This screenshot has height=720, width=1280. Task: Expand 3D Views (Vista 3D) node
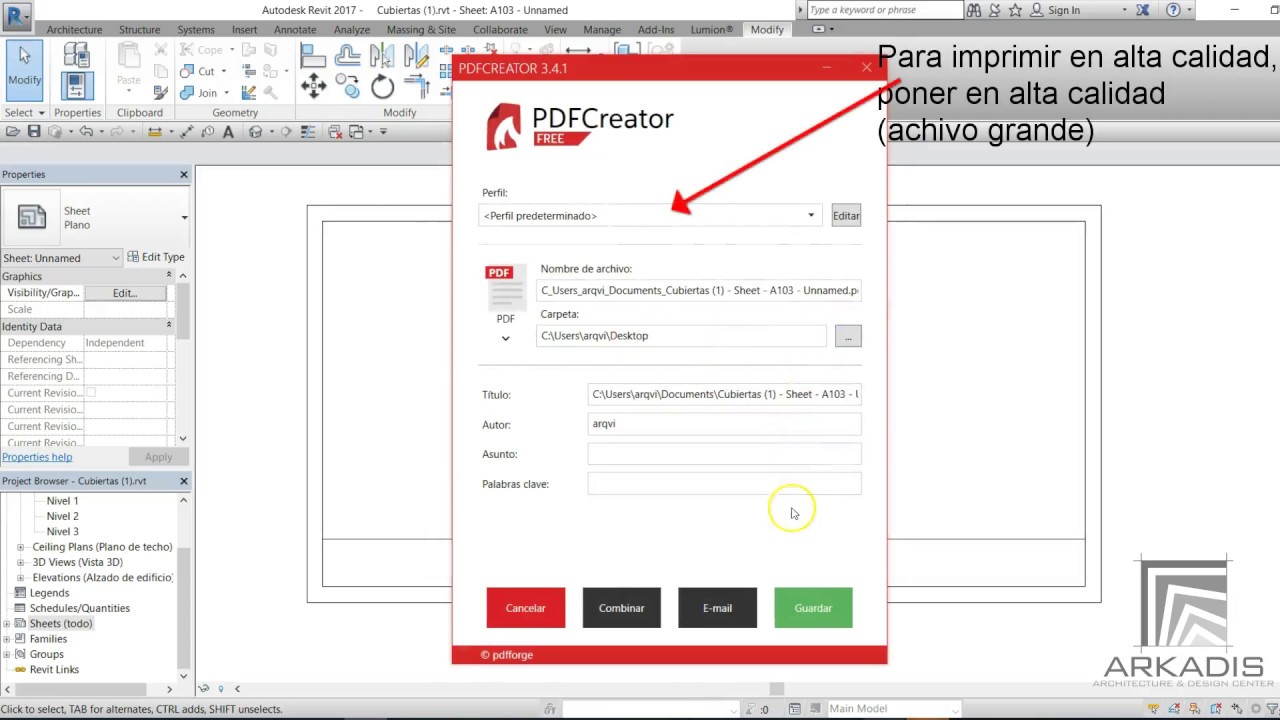(x=21, y=562)
